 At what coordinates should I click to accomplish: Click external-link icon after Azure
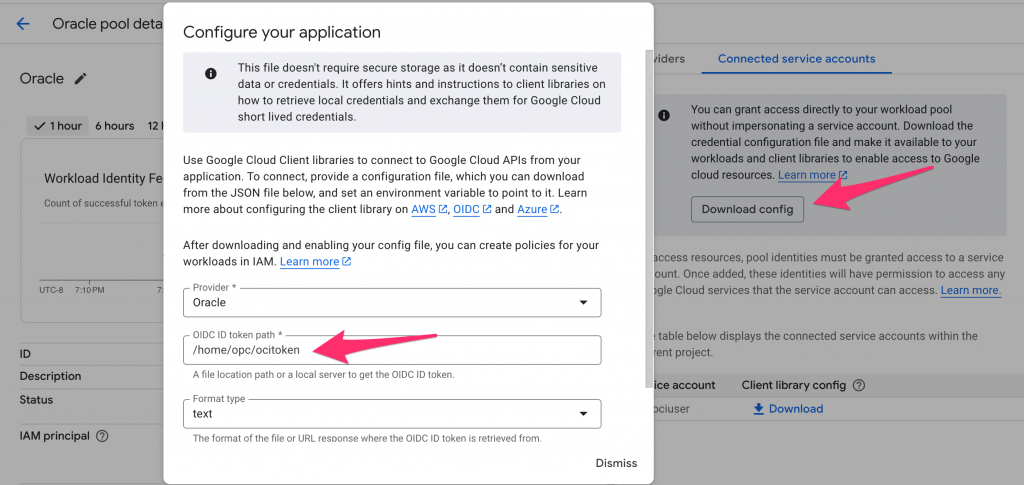click(x=554, y=209)
